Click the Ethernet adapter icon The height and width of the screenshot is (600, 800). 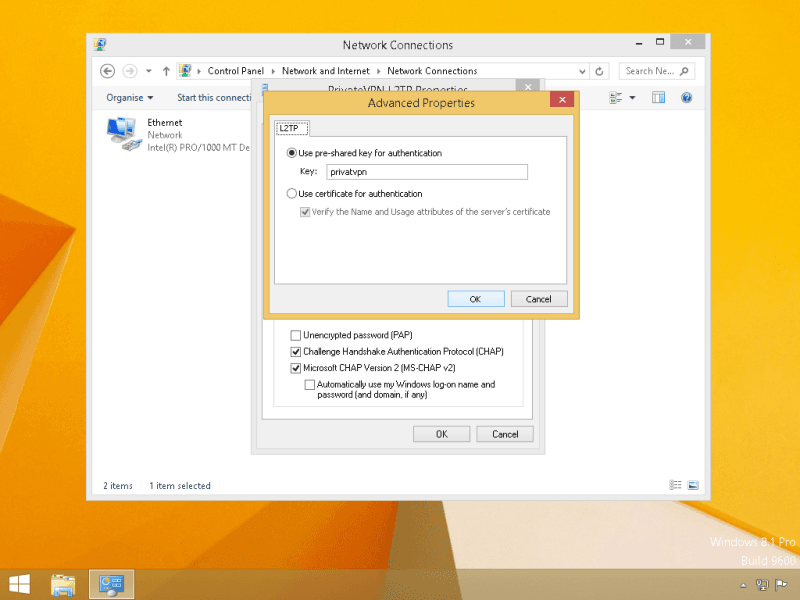point(122,132)
